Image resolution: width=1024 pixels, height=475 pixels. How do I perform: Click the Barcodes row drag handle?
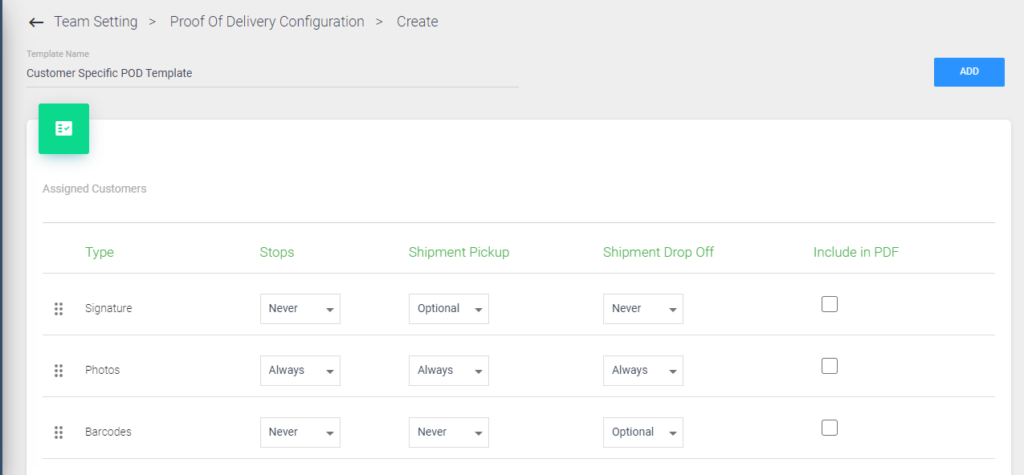pos(58,433)
